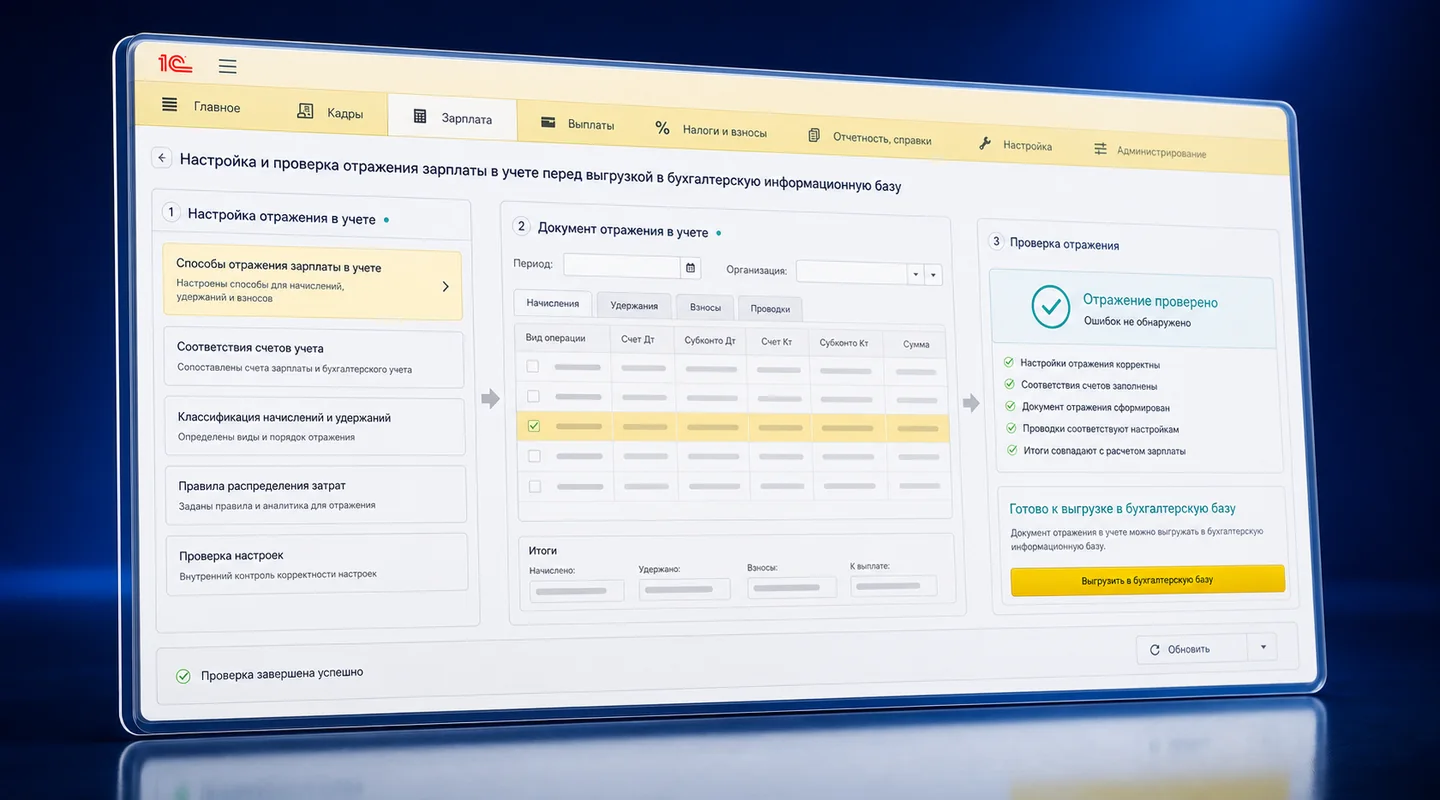Switch to the Зарплата section

coord(453,117)
